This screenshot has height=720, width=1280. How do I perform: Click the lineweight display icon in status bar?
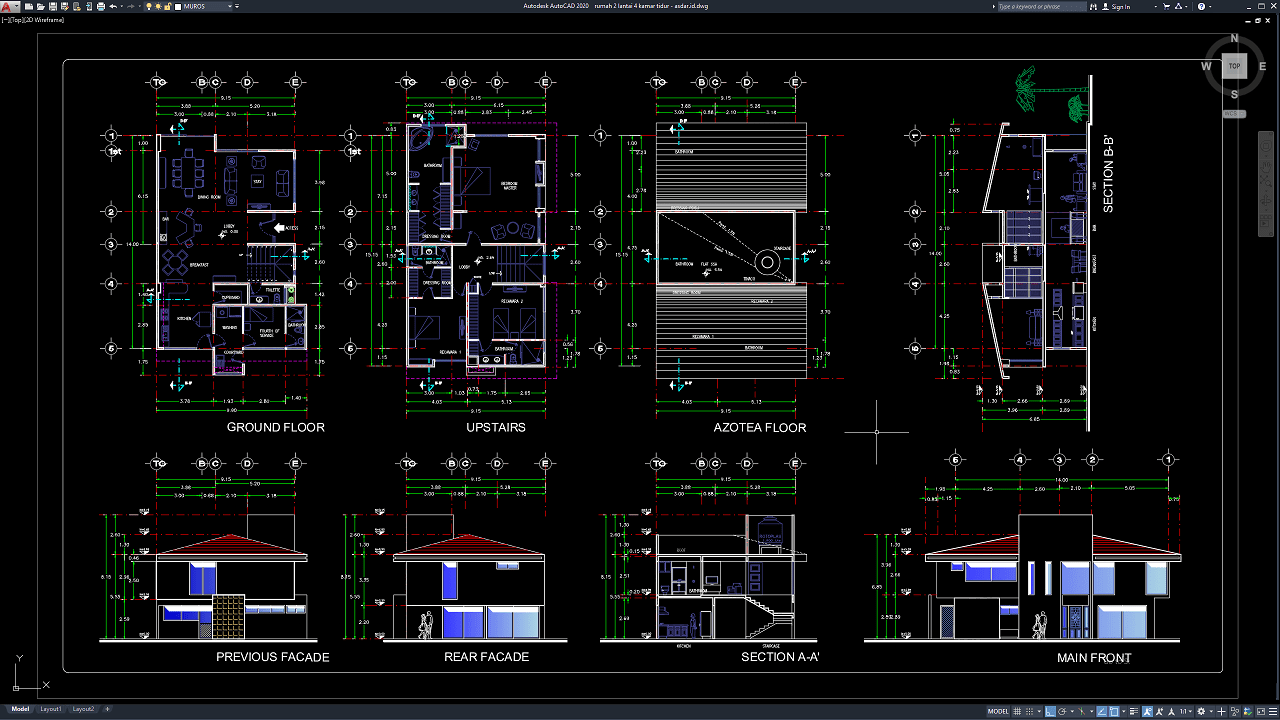1134,711
